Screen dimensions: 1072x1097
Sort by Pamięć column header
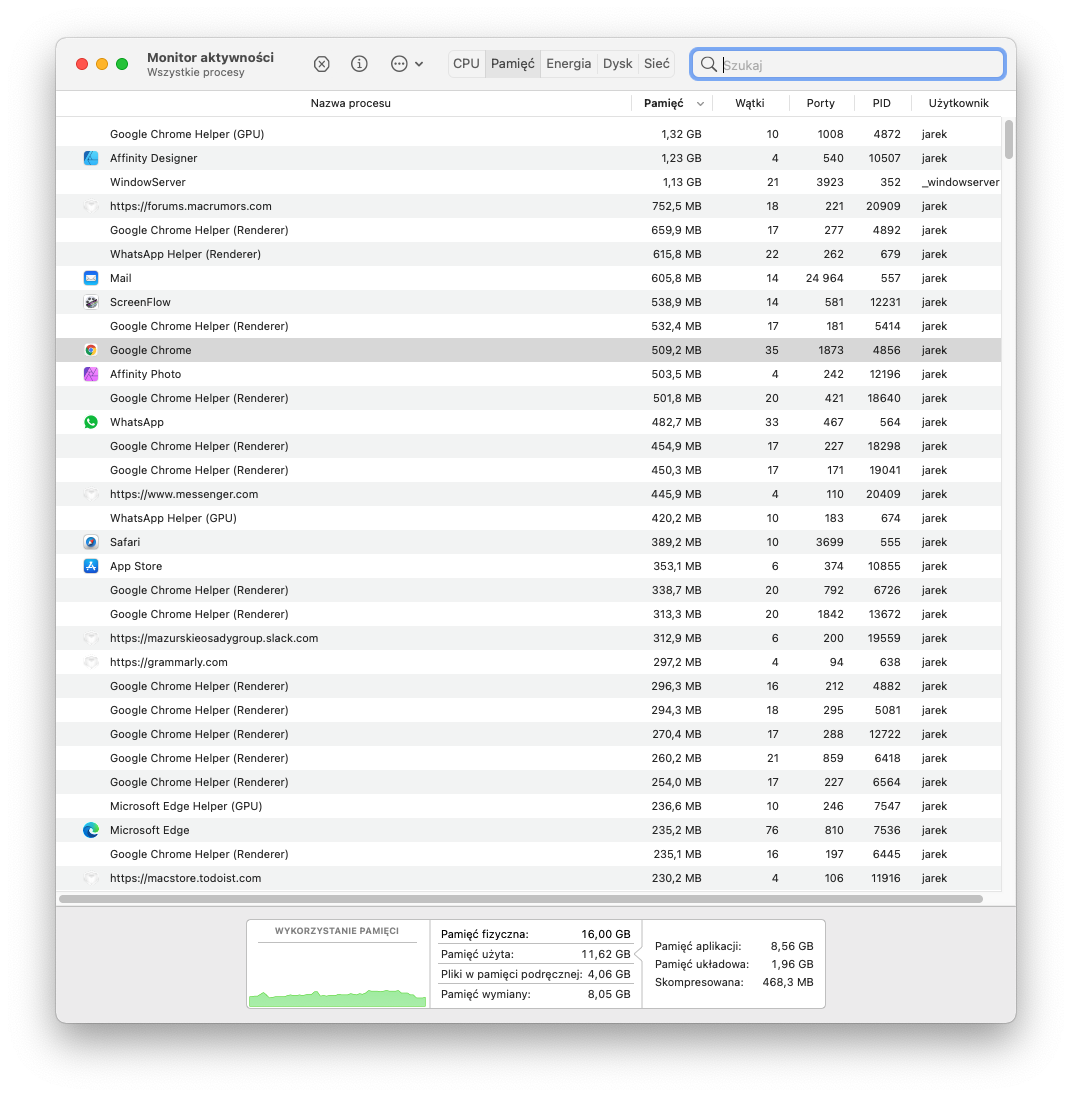(x=663, y=104)
